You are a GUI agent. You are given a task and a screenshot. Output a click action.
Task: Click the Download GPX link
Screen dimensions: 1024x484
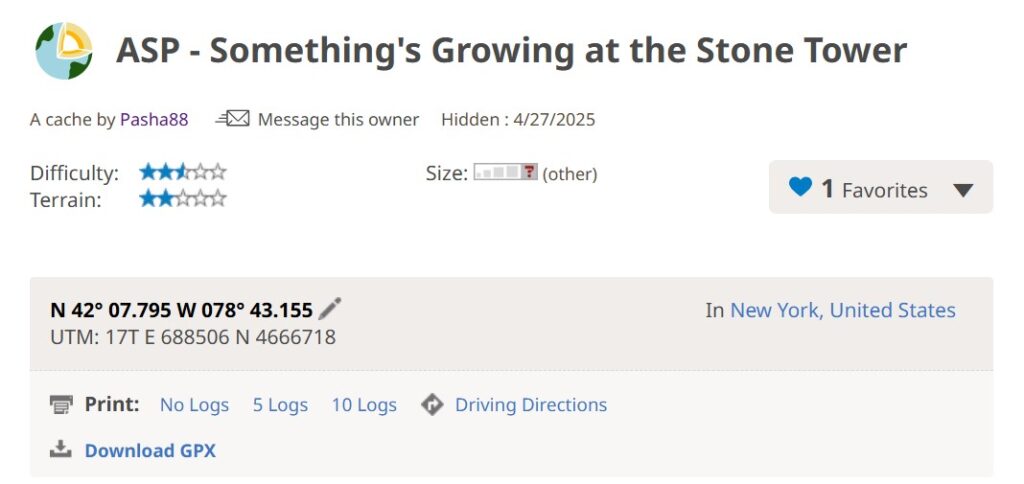[x=150, y=450]
